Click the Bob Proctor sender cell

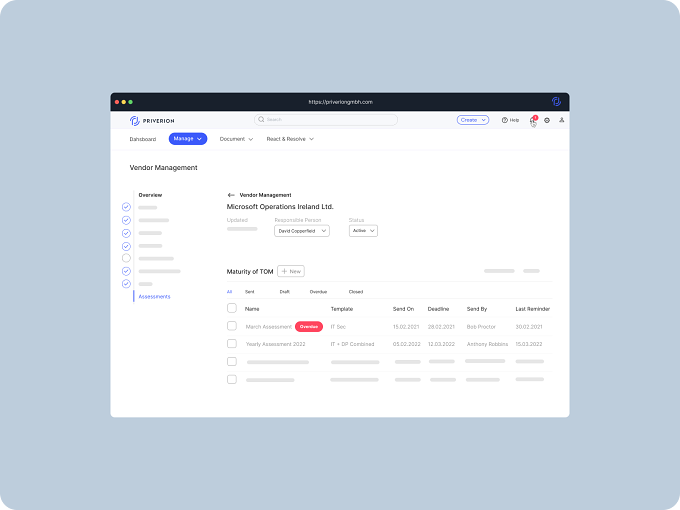481,327
